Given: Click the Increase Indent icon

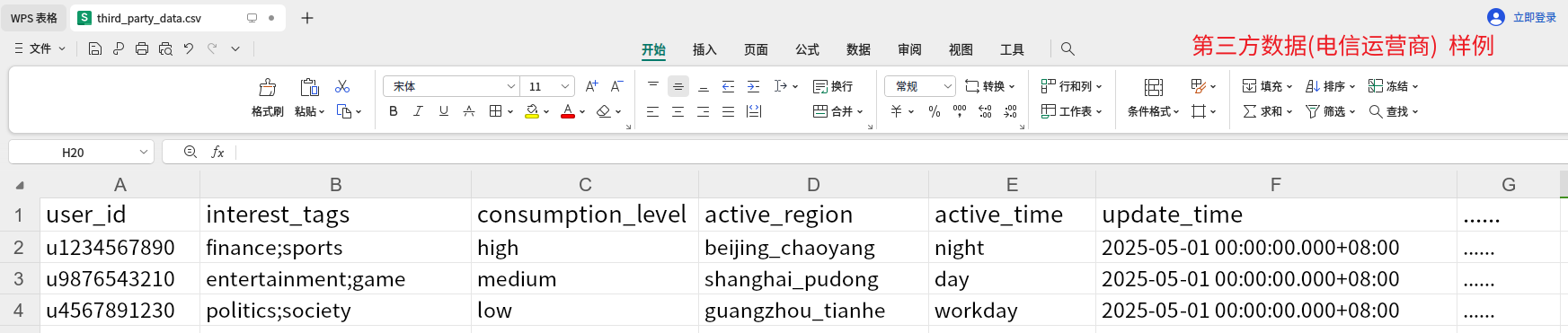Looking at the screenshot, I should tap(754, 86).
